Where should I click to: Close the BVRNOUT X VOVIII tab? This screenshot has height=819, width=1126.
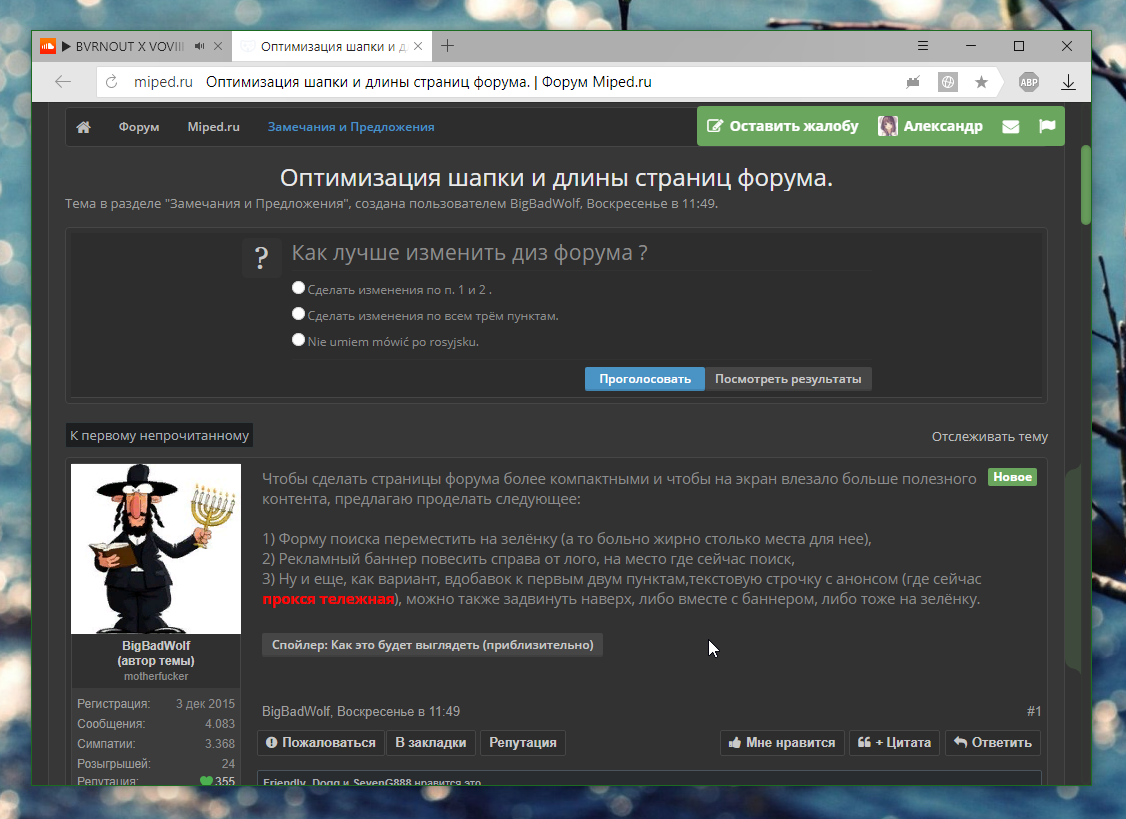[218, 46]
